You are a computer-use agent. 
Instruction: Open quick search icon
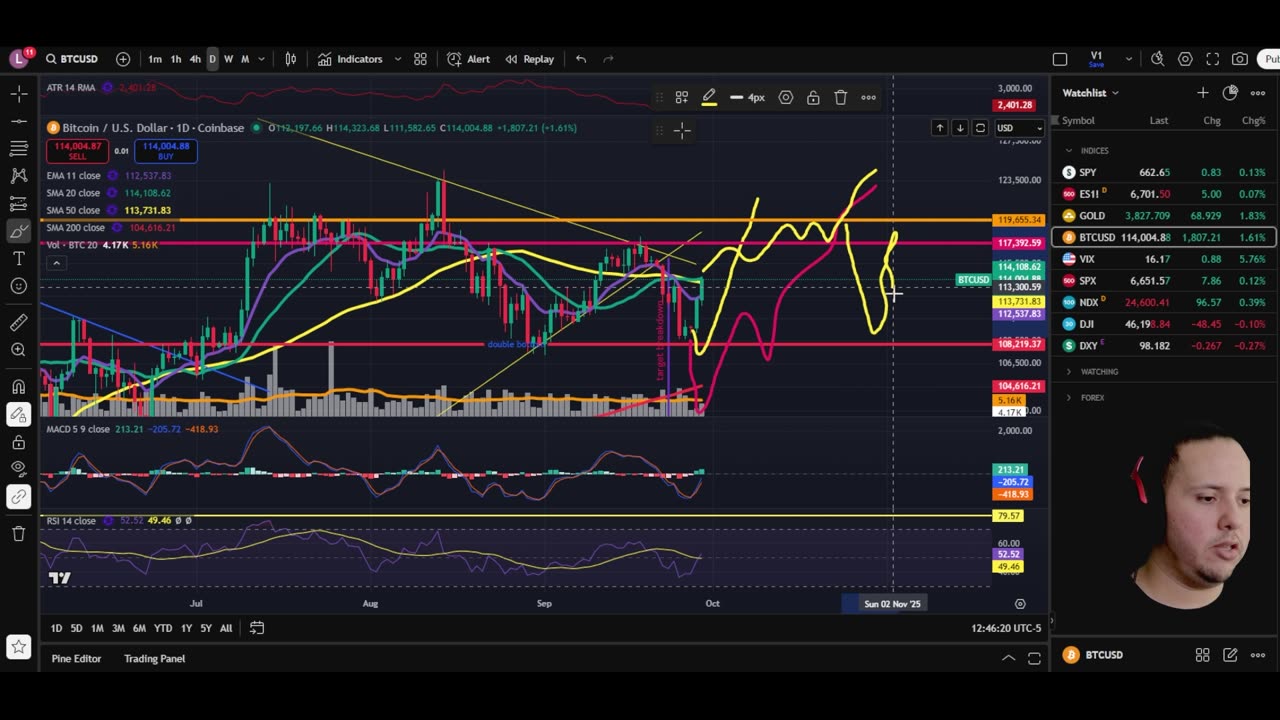tap(1157, 59)
